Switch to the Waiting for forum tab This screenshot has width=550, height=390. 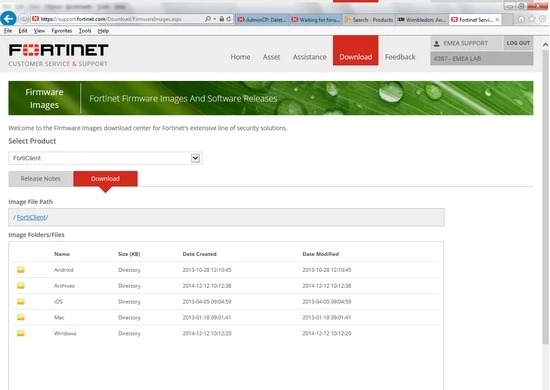(316, 20)
